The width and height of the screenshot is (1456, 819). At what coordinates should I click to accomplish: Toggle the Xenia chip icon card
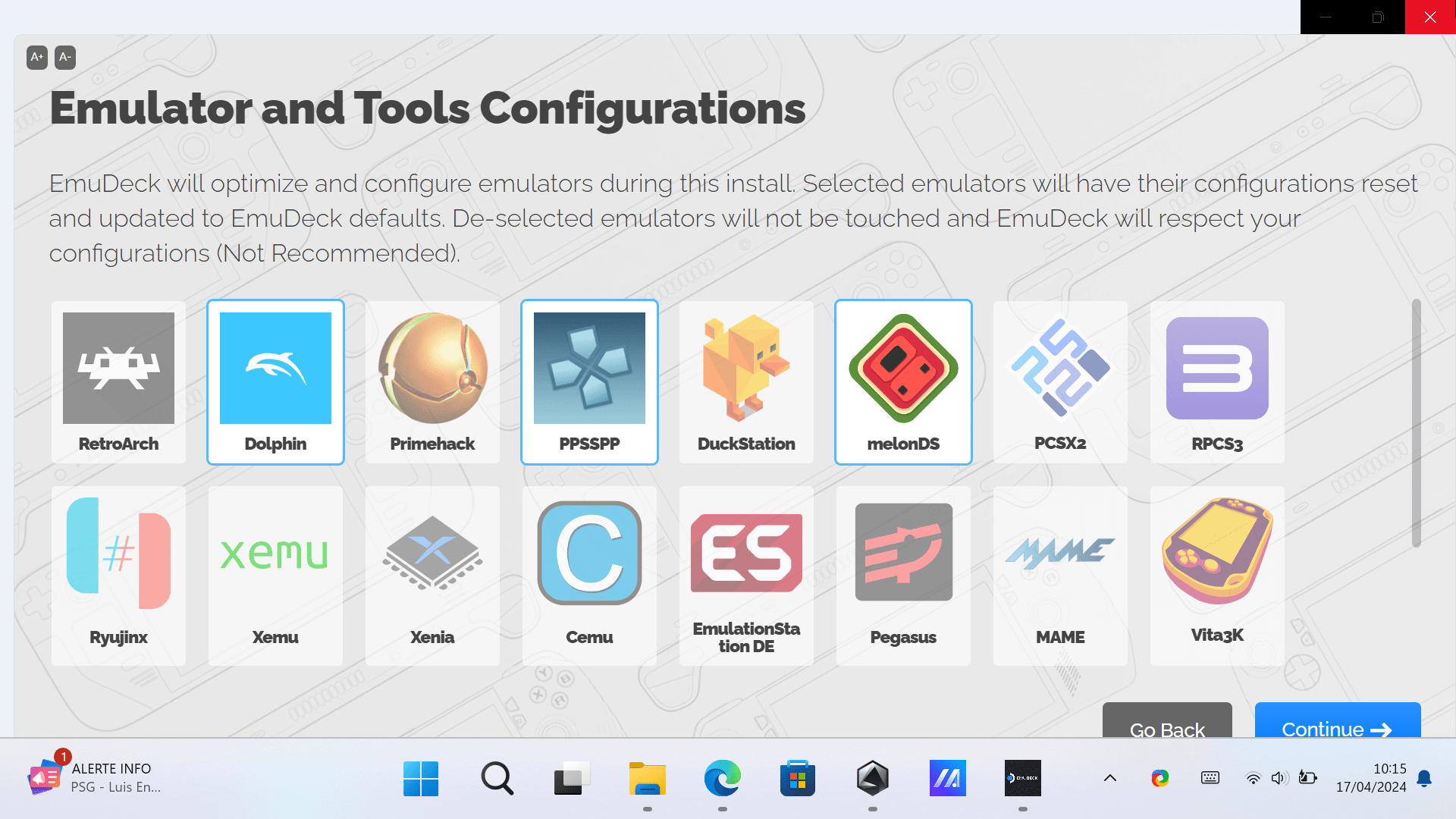click(x=432, y=576)
